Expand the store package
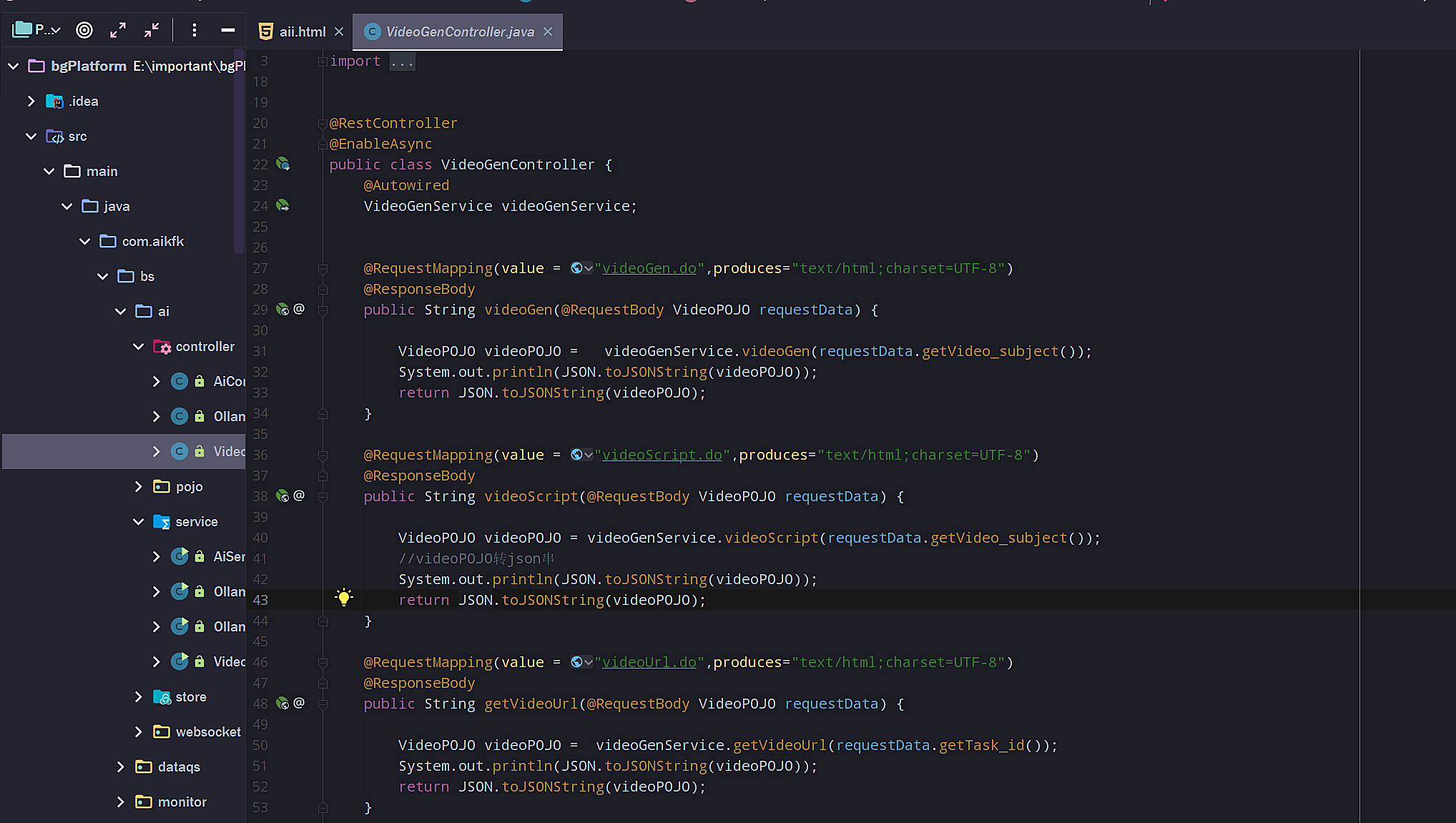Viewport: 1456px width, 823px height. point(138,696)
